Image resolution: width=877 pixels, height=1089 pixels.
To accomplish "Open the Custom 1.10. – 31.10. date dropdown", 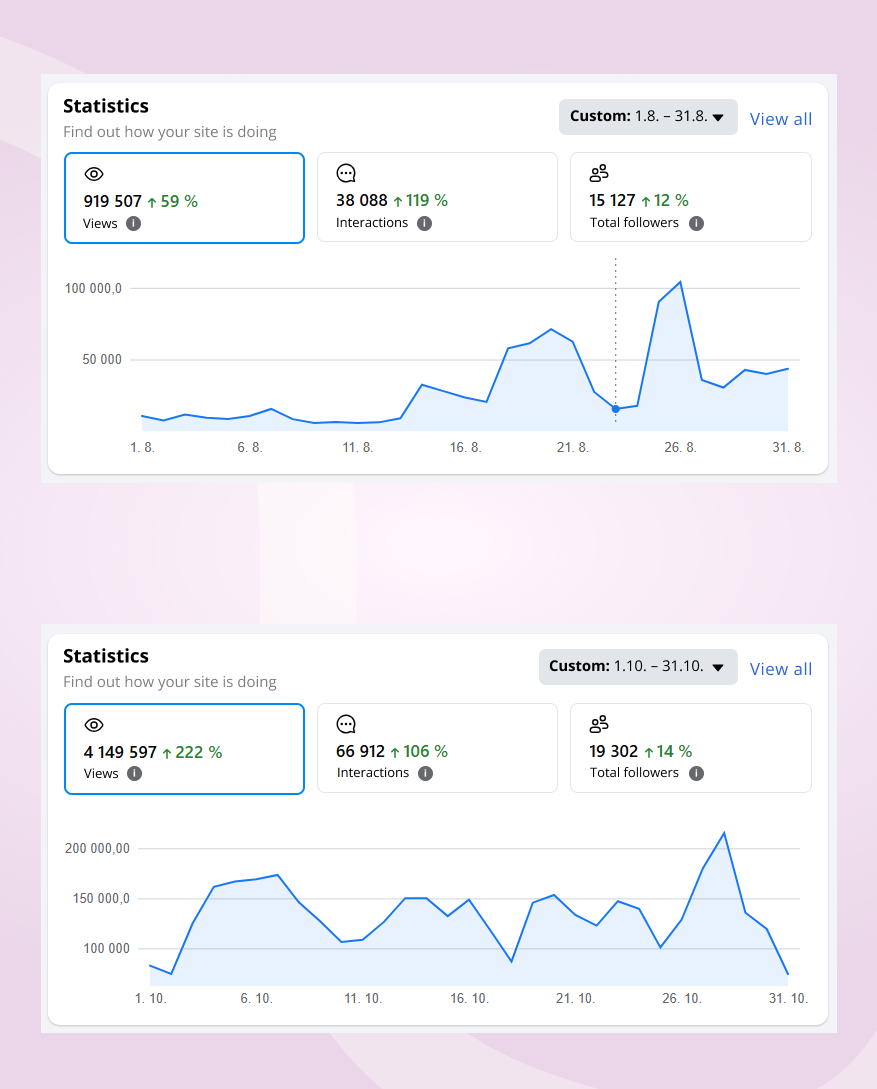I will point(637,667).
